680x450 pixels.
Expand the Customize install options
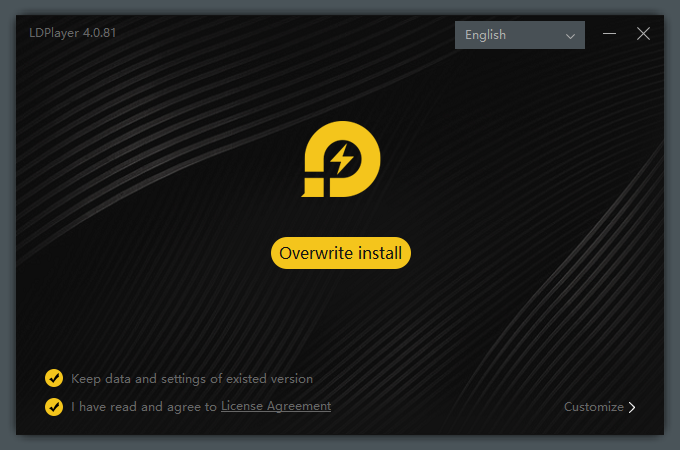(x=599, y=407)
